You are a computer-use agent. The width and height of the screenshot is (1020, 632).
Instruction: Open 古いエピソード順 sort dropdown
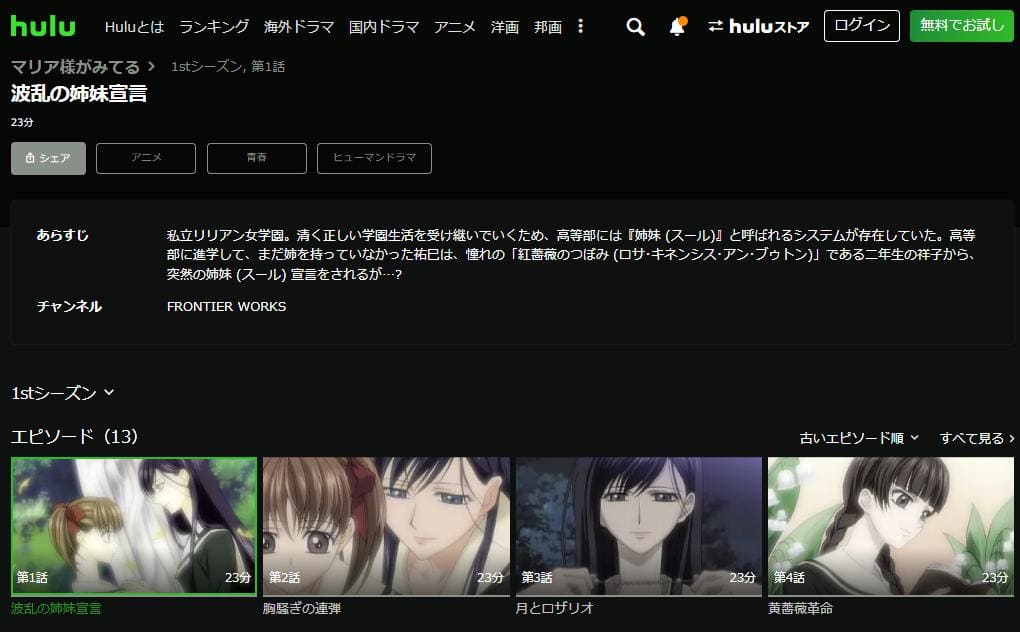click(x=859, y=438)
